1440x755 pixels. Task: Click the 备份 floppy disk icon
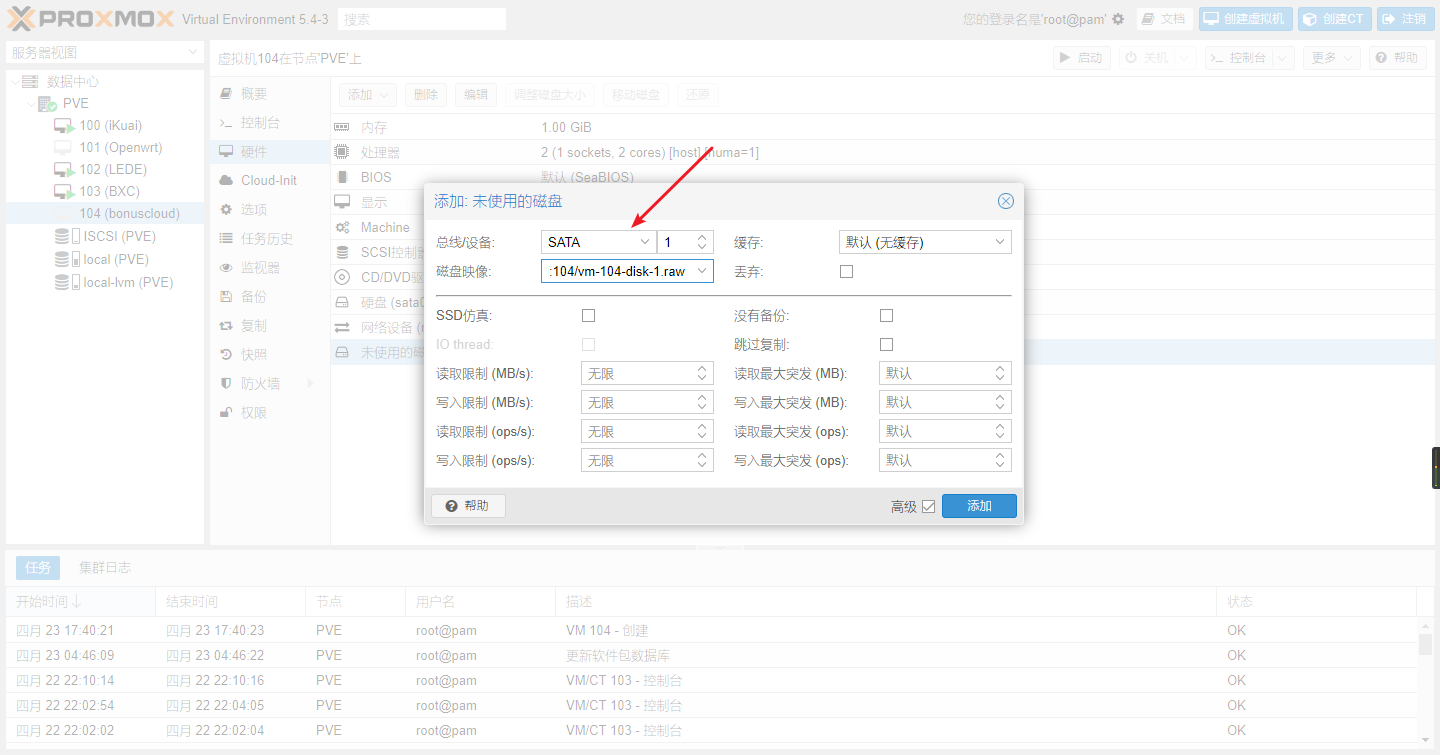[x=225, y=297]
